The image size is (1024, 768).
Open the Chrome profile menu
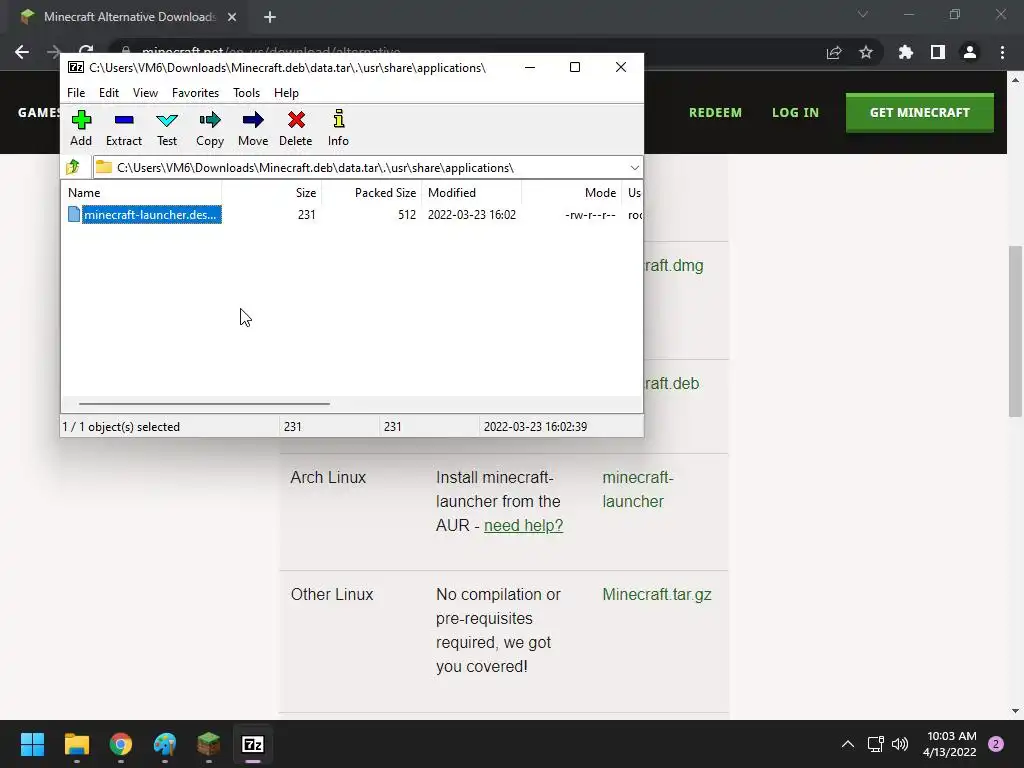970,52
